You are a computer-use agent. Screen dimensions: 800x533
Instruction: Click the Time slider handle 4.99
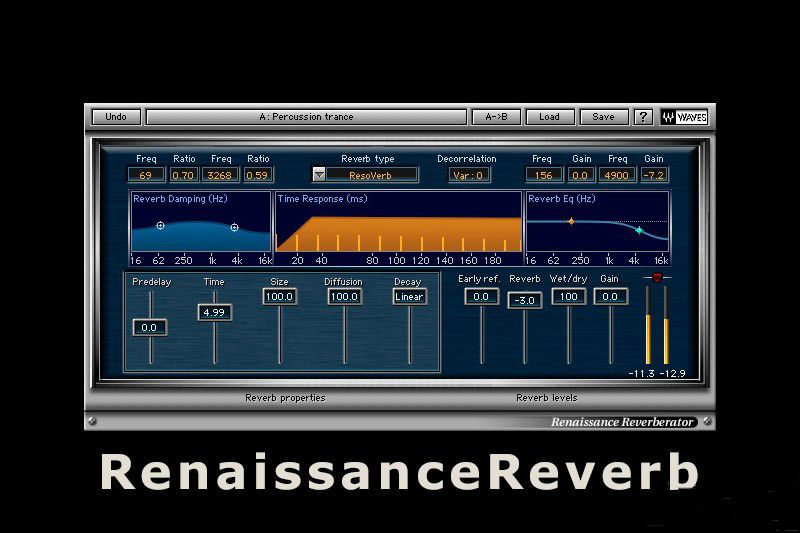214,312
